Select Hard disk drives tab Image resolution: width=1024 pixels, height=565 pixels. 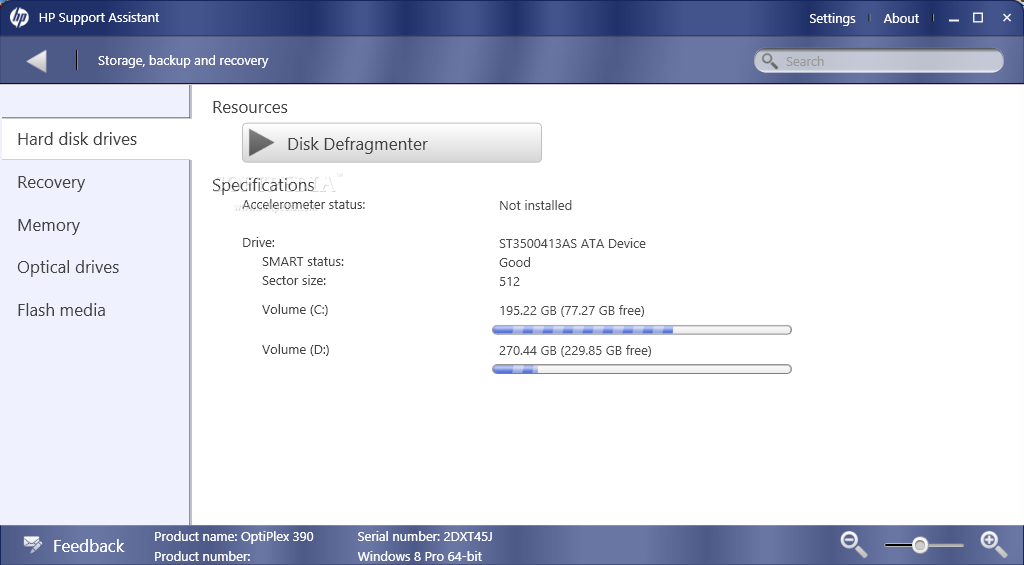tap(96, 138)
